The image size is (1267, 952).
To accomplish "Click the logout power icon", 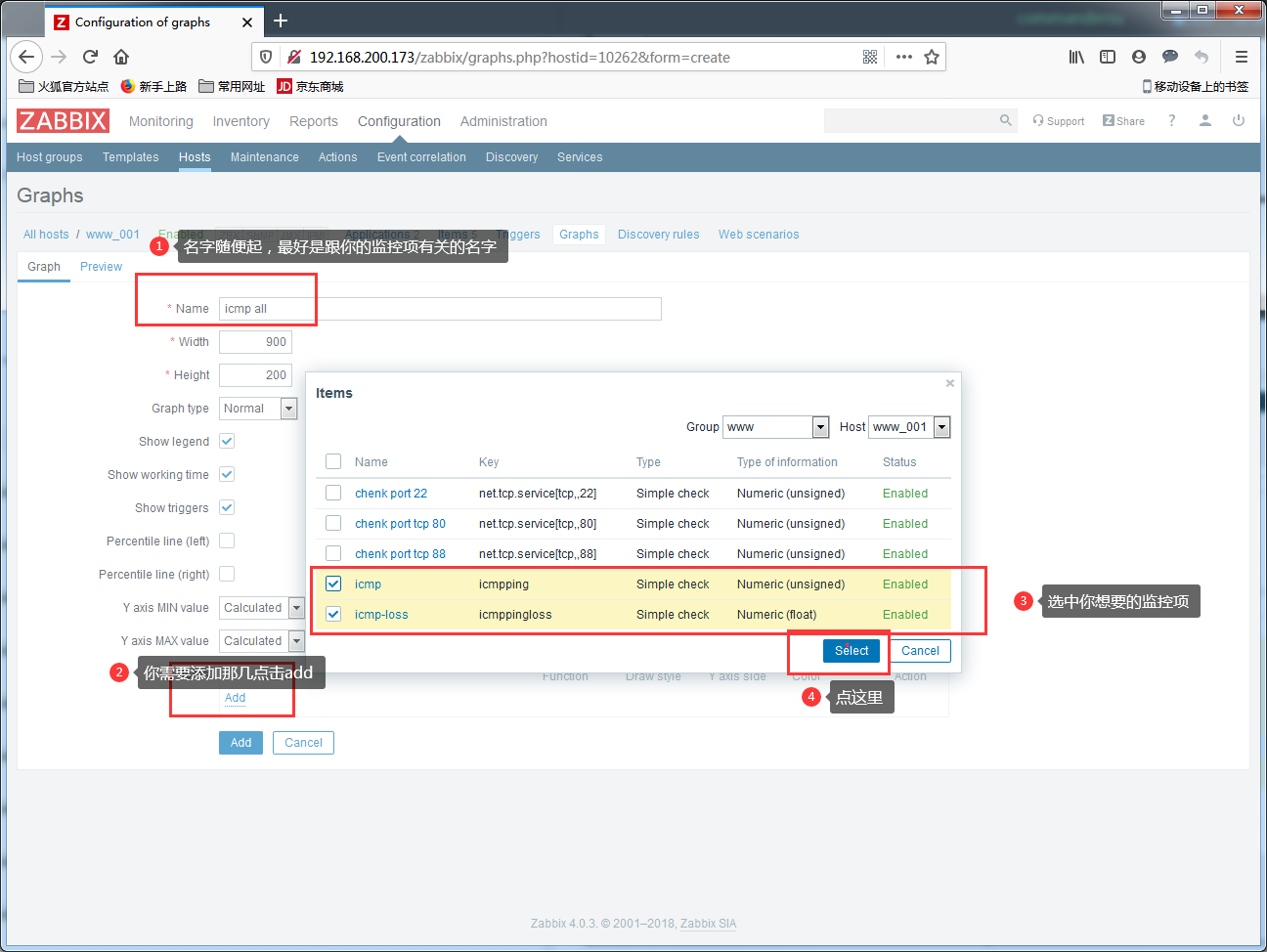I will (1239, 120).
